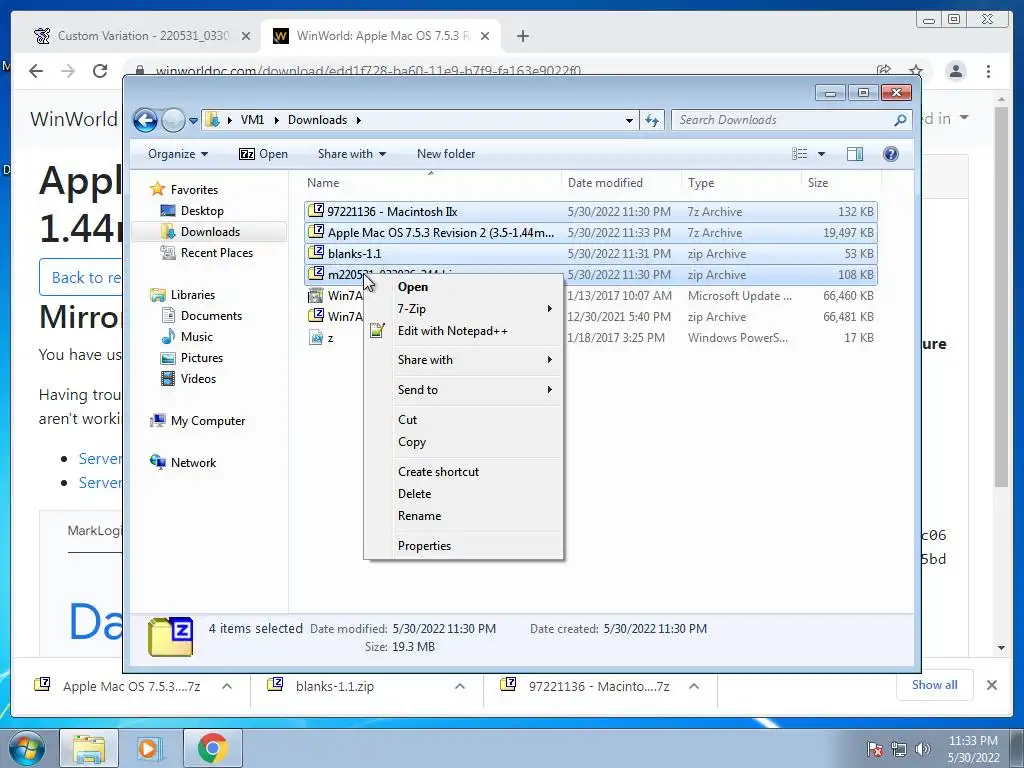Viewport: 1024px width, 768px height.
Task: Open Pictures library in sidebar
Action: point(202,358)
